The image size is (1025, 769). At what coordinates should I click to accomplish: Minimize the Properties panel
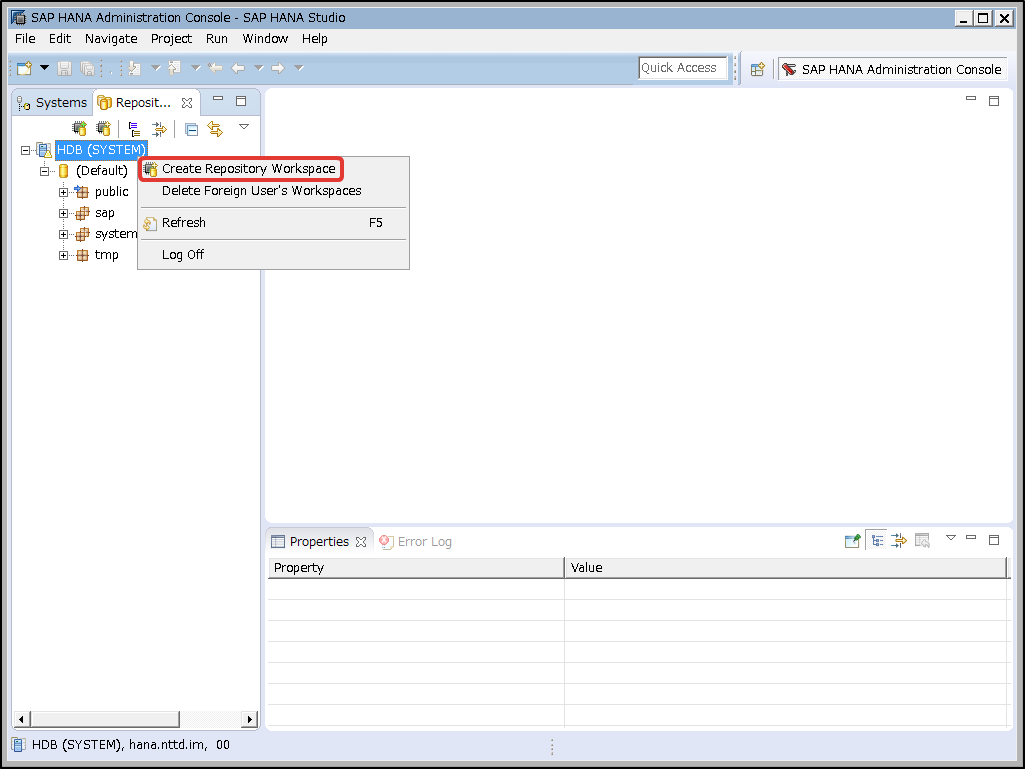coord(971,538)
